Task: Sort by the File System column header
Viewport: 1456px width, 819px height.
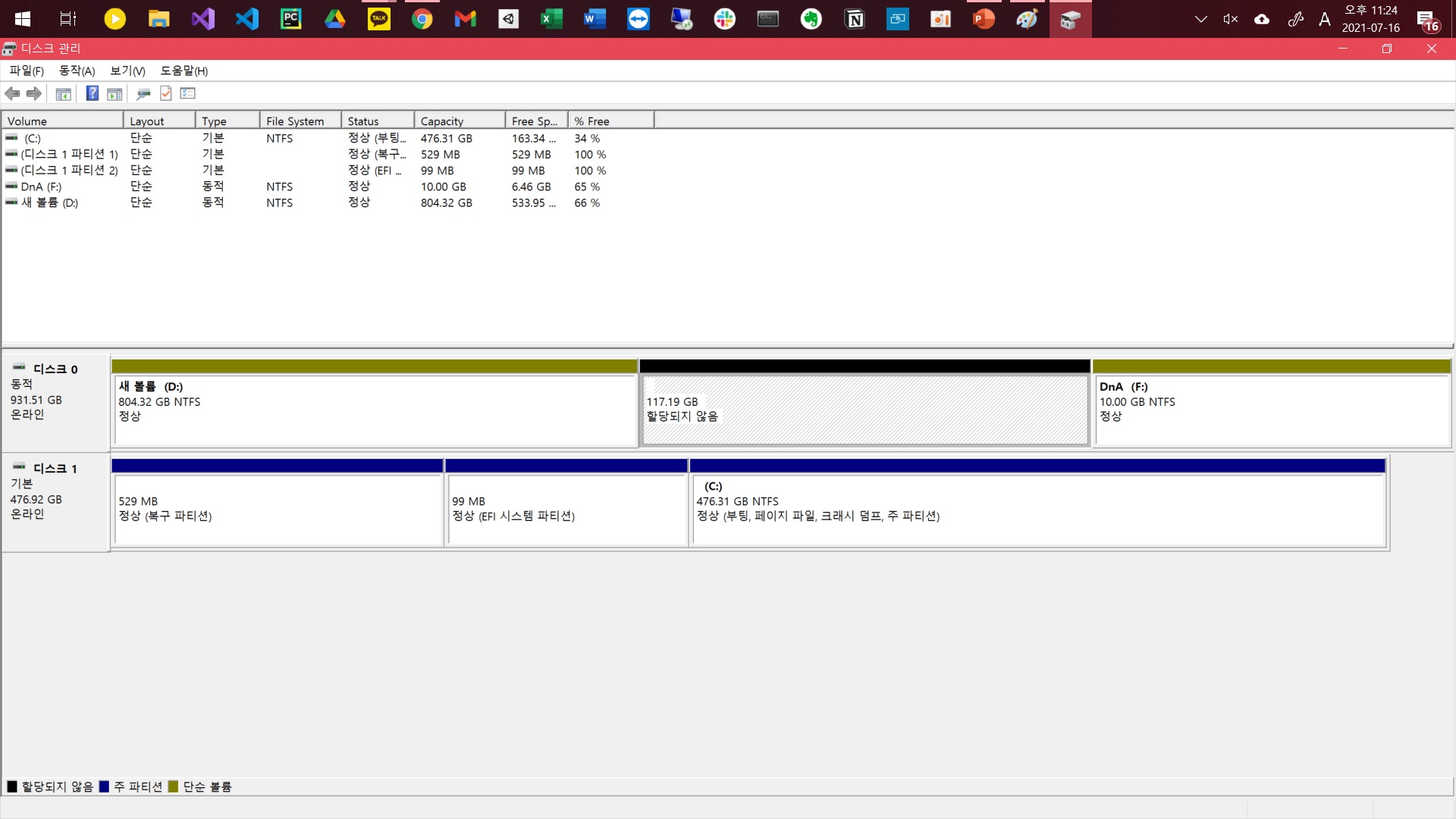Action: (300, 121)
